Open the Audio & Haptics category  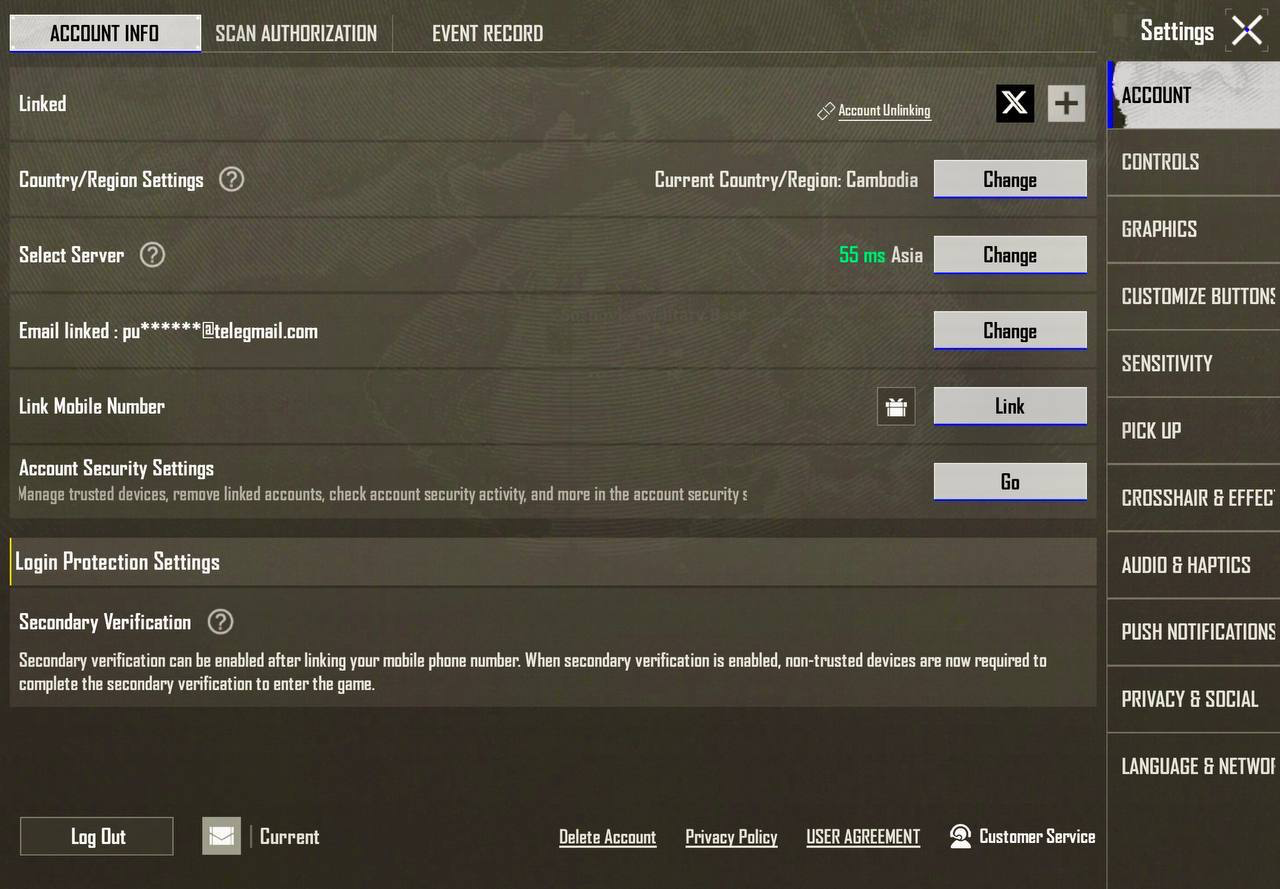coord(1193,565)
